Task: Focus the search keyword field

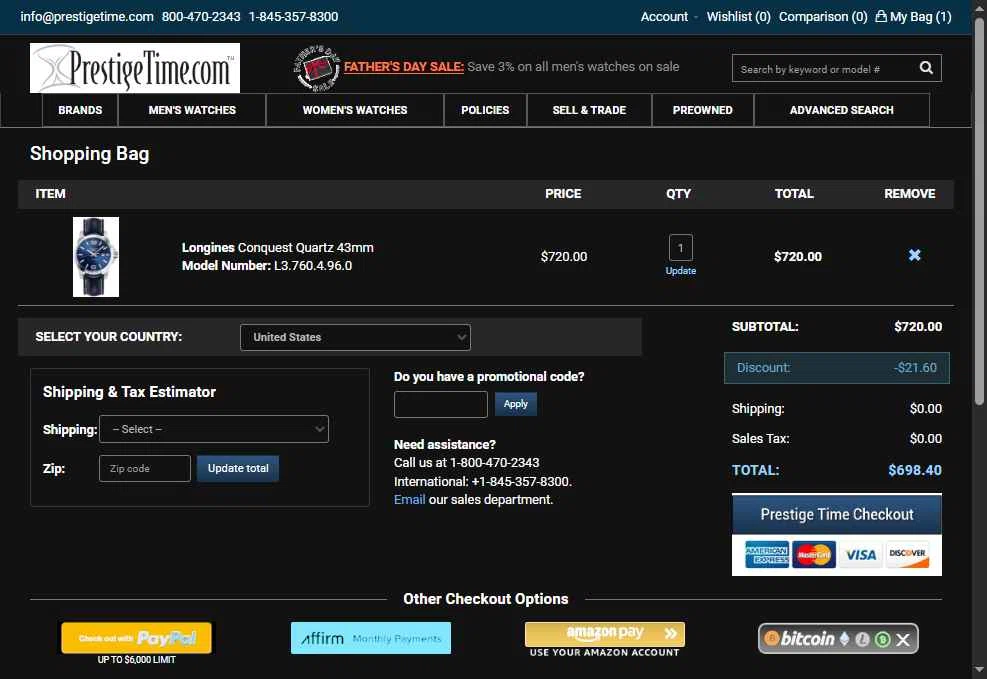Action: 824,69
